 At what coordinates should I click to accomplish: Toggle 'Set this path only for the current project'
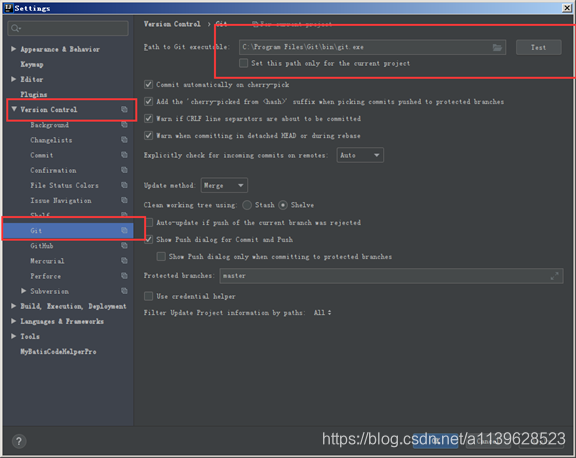(243, 63)
